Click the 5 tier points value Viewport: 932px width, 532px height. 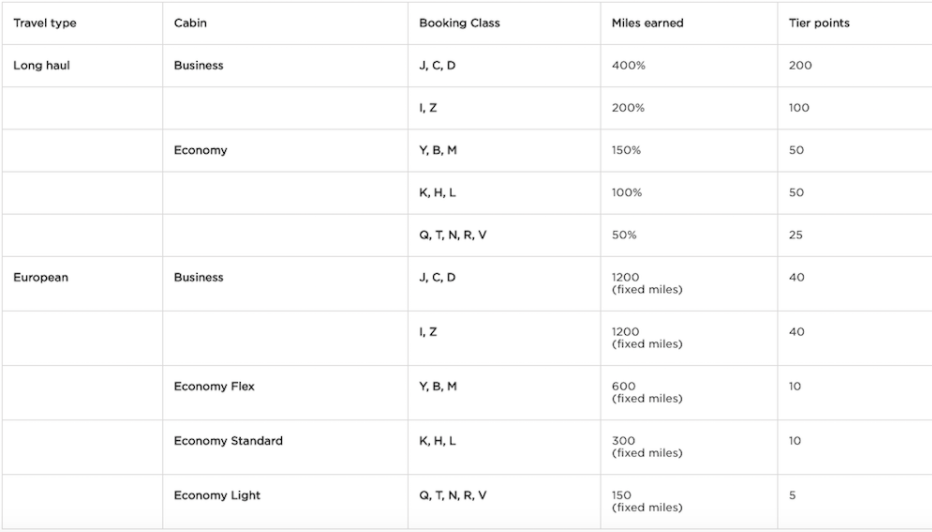792,496
